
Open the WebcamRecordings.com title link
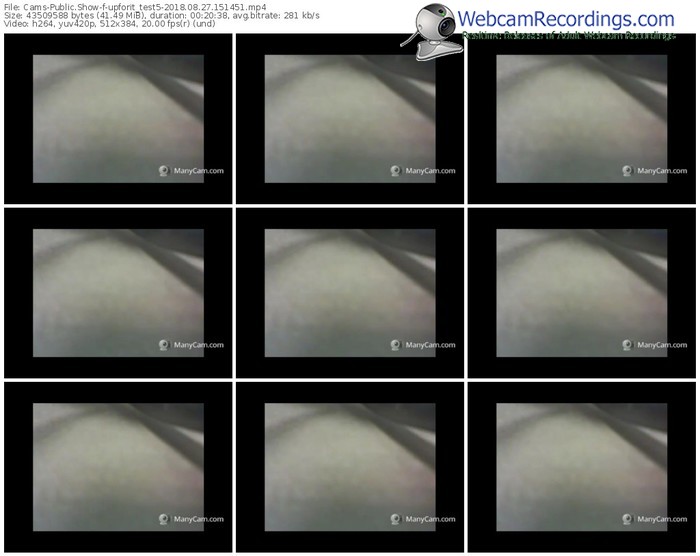[x=566, y=19]
